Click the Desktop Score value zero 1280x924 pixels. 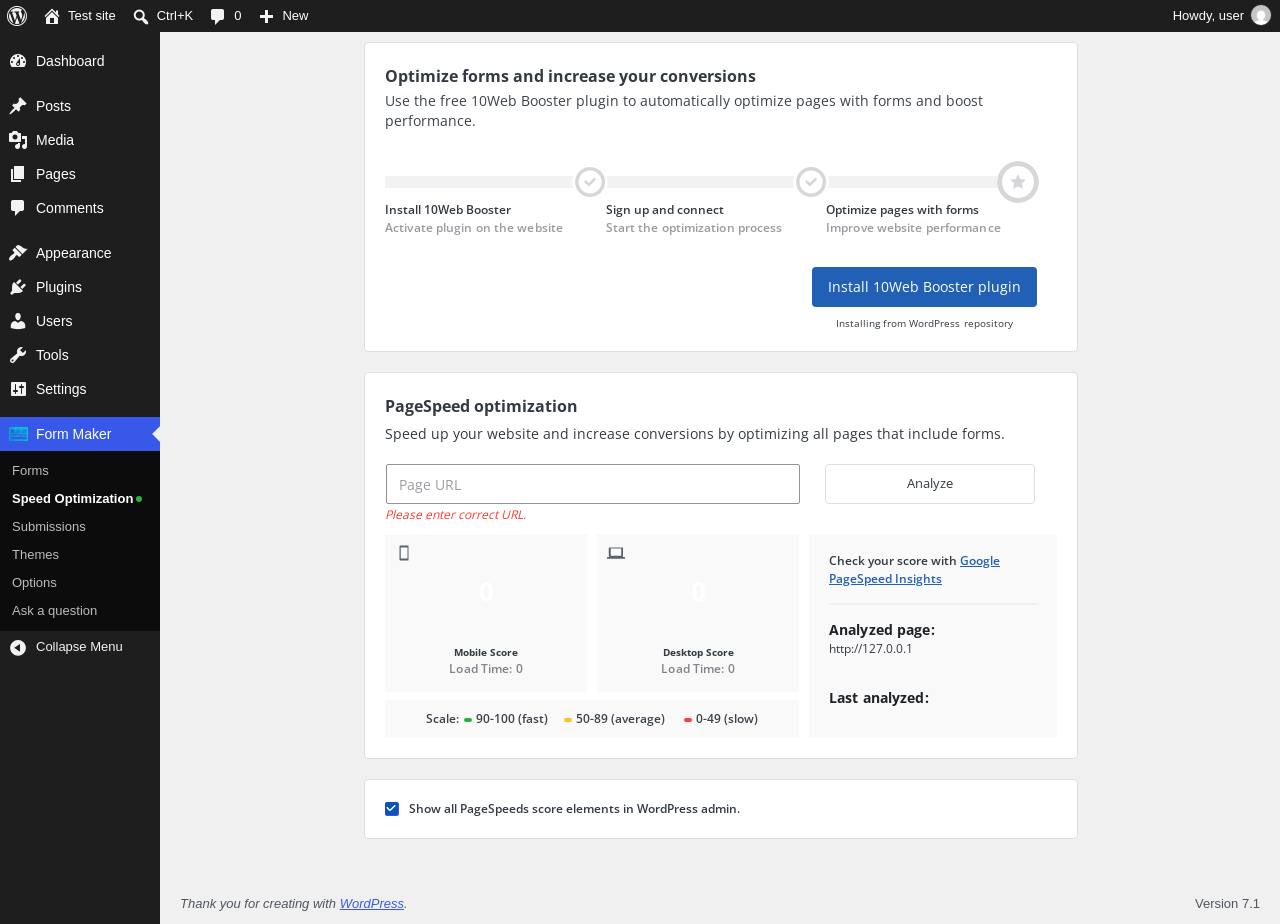pos(698,592)
